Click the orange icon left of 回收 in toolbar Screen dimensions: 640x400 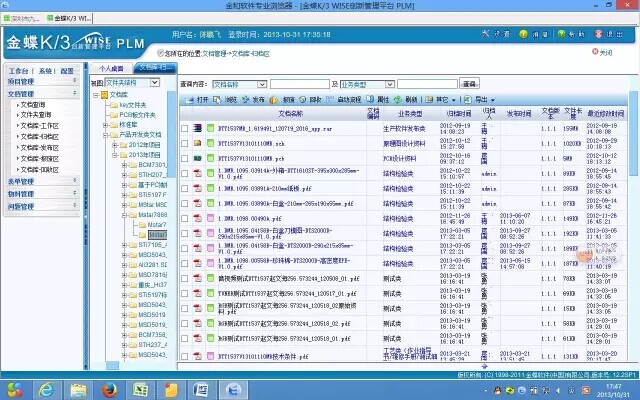tap(274, 100)
